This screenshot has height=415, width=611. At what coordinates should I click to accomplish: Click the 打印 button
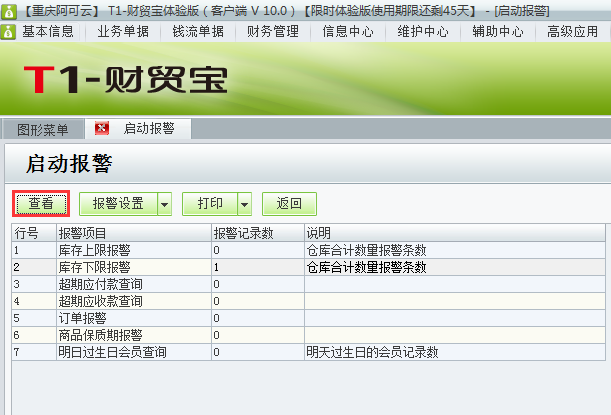point(210,203)
